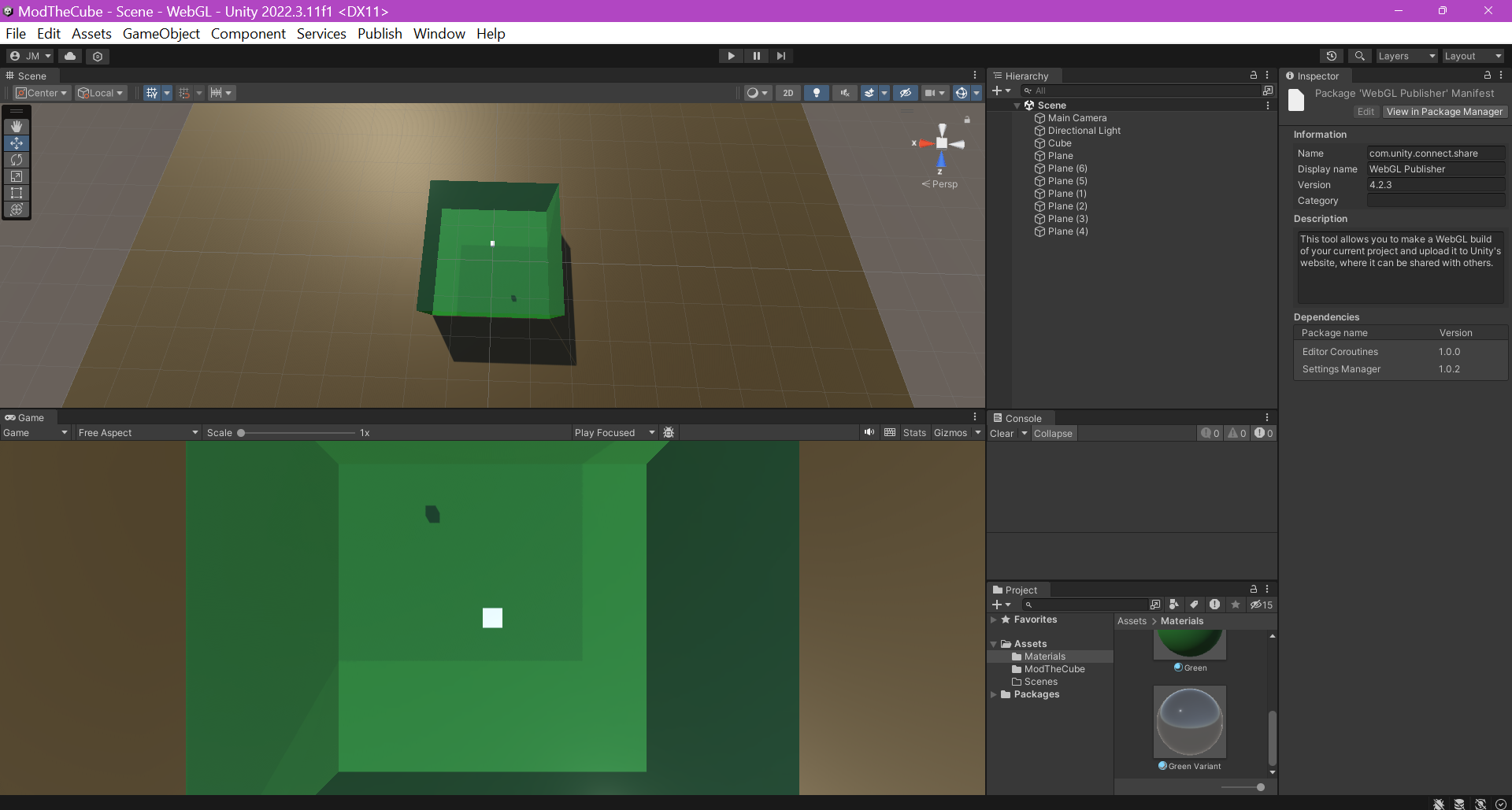The height and width of the screenshot is (810, 1512).
Task: Open the GameObject menu
Action: (161, 33)
